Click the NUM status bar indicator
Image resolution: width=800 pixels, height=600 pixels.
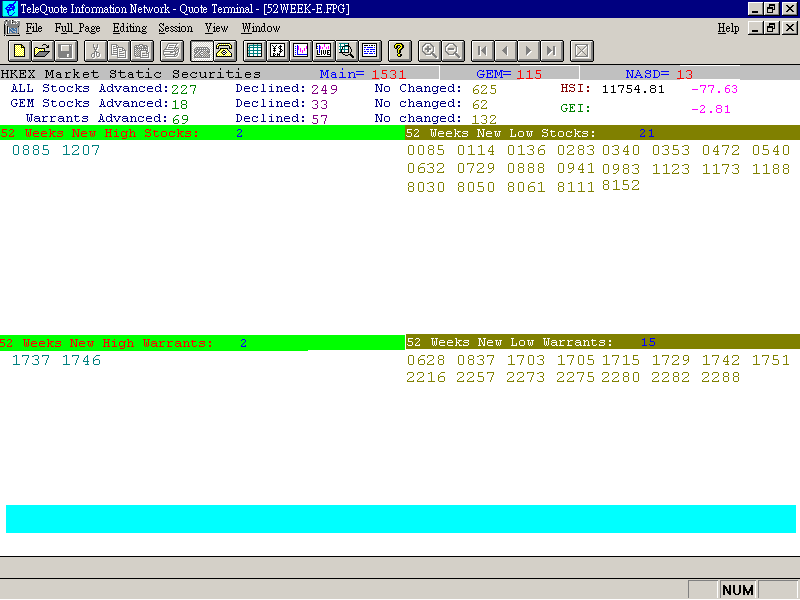pyautogui.click(x=738, y=590)
